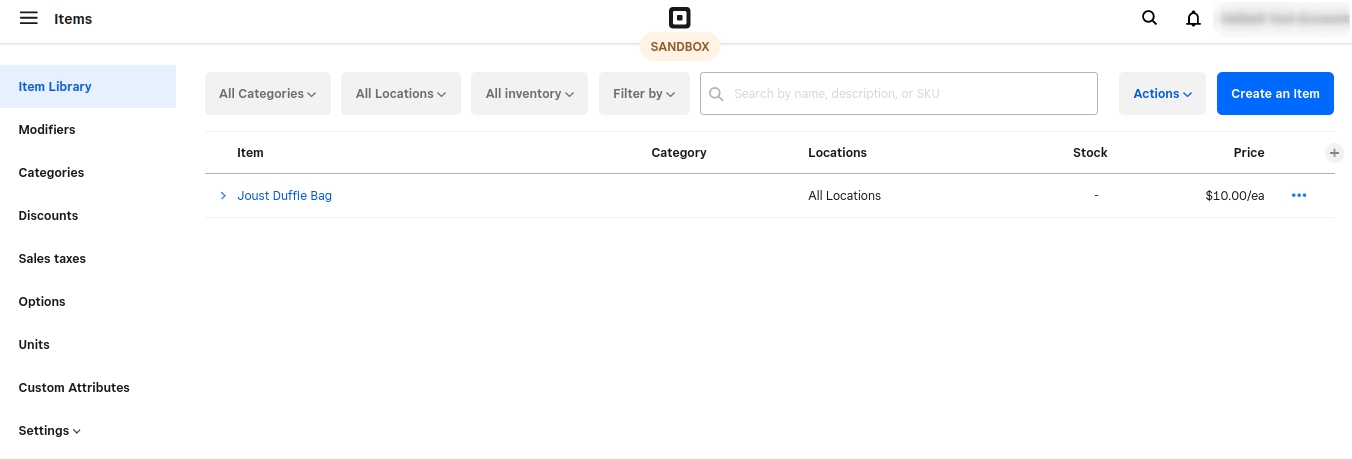Click the Create an Item button
The height and width of the screenshot is (459, 1352).
coord(1275,94)
